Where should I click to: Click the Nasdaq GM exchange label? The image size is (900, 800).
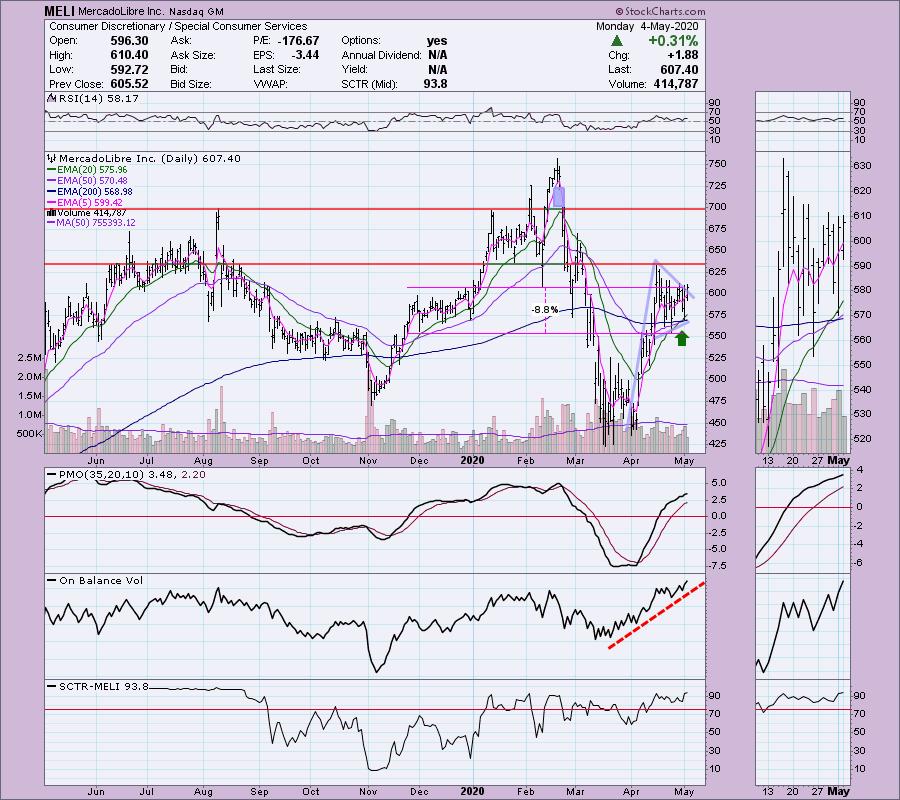[x=196, y=11]
